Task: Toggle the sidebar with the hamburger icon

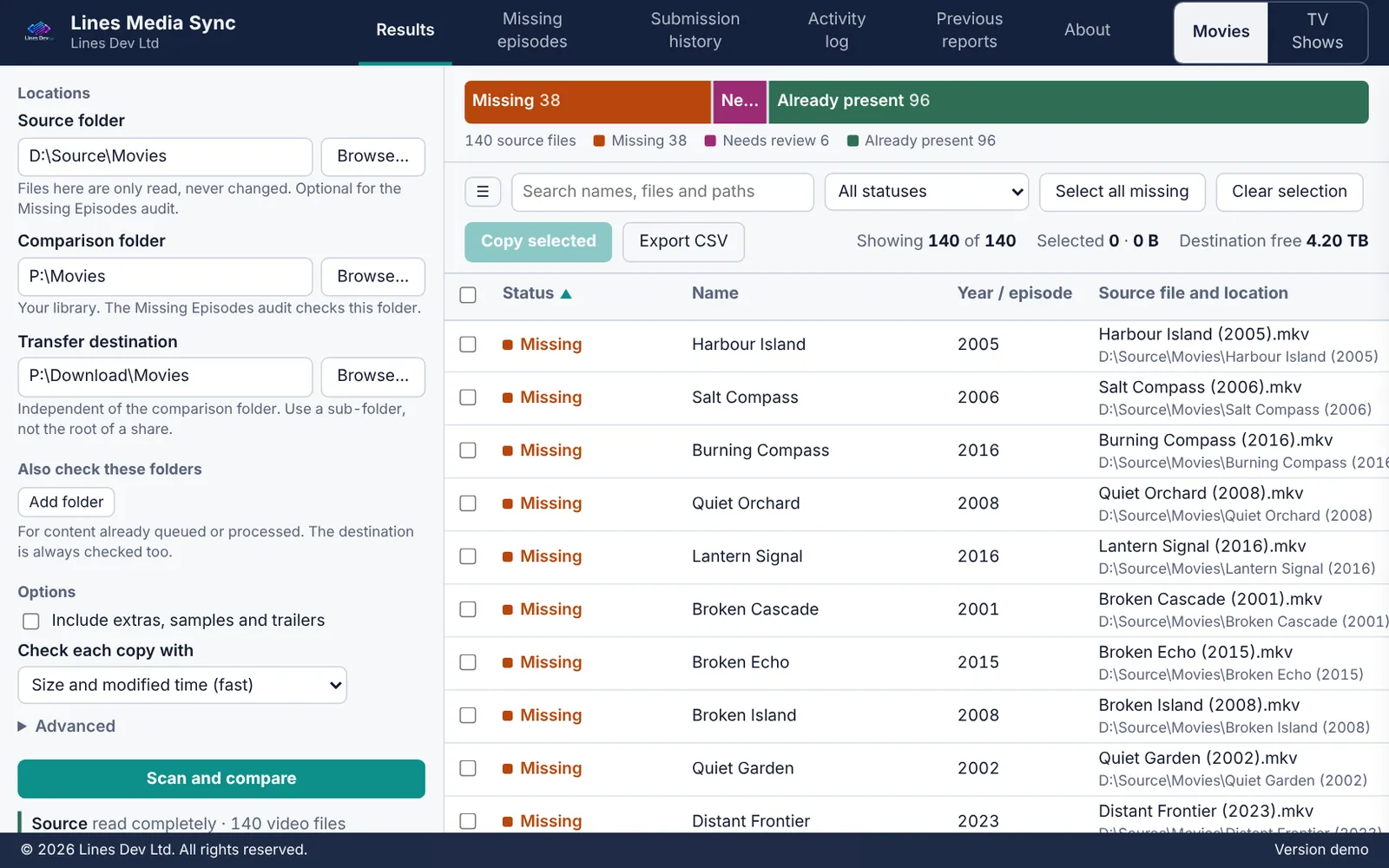Action: (x=483, y=192)
